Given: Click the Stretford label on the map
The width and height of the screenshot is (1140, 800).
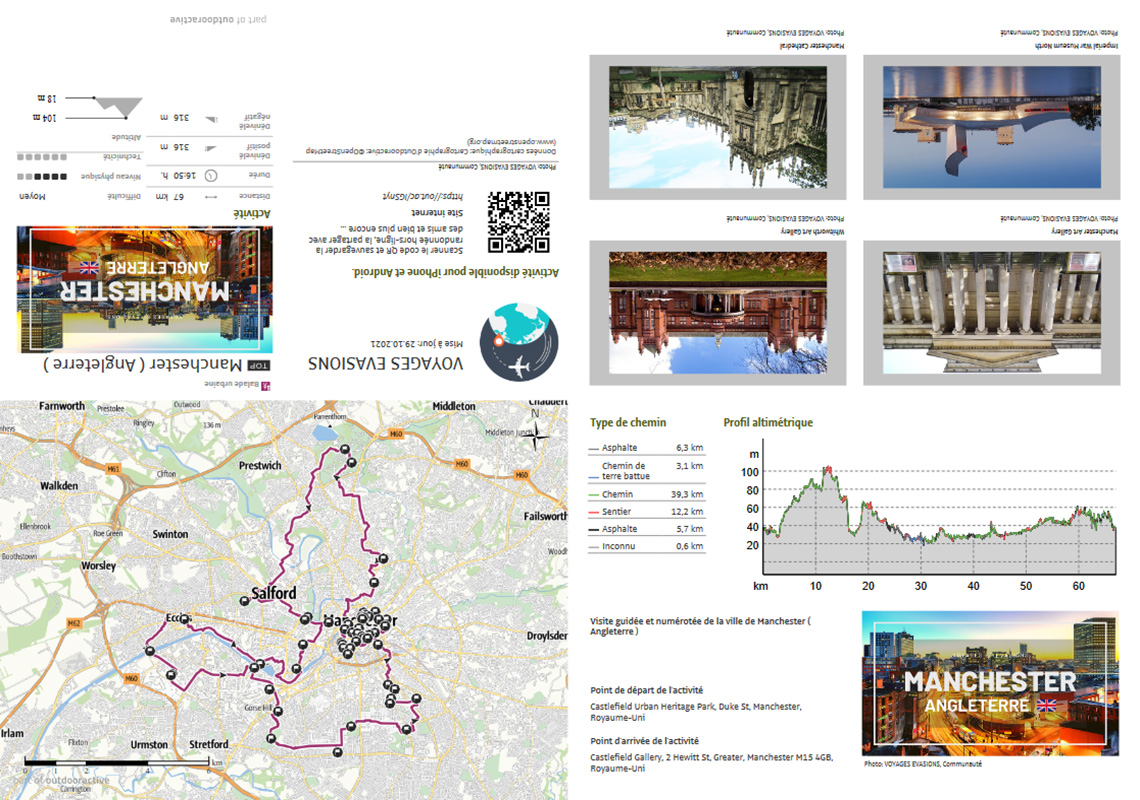Looking at the screenshot, I should tap(209, 745).
